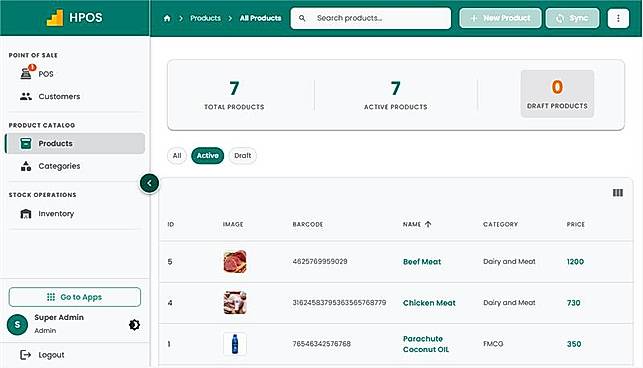Click the Sync refresh icon
643x368 pixels.
(x=560, y=18)
